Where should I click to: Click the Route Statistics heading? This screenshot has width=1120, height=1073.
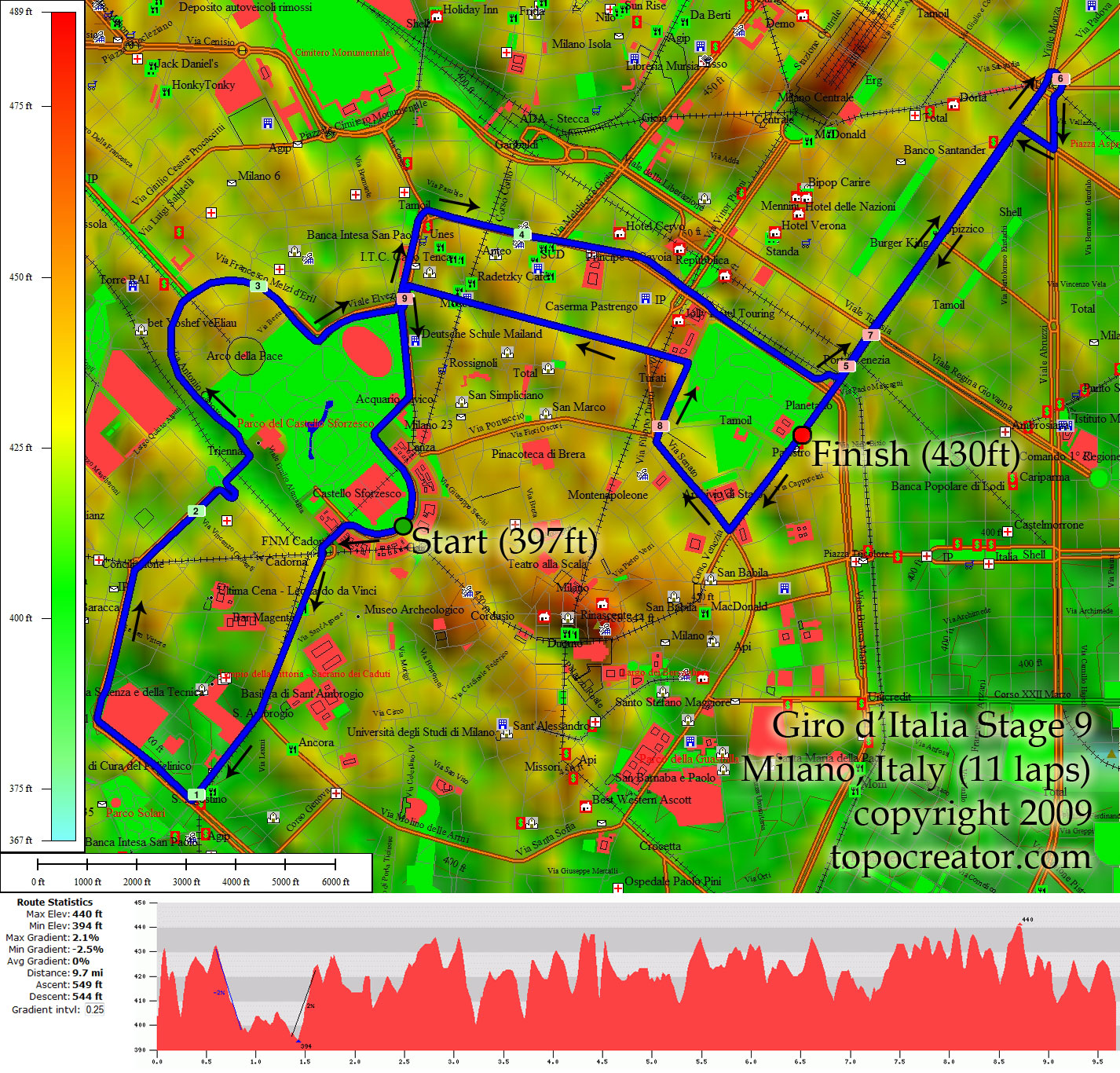55,903
